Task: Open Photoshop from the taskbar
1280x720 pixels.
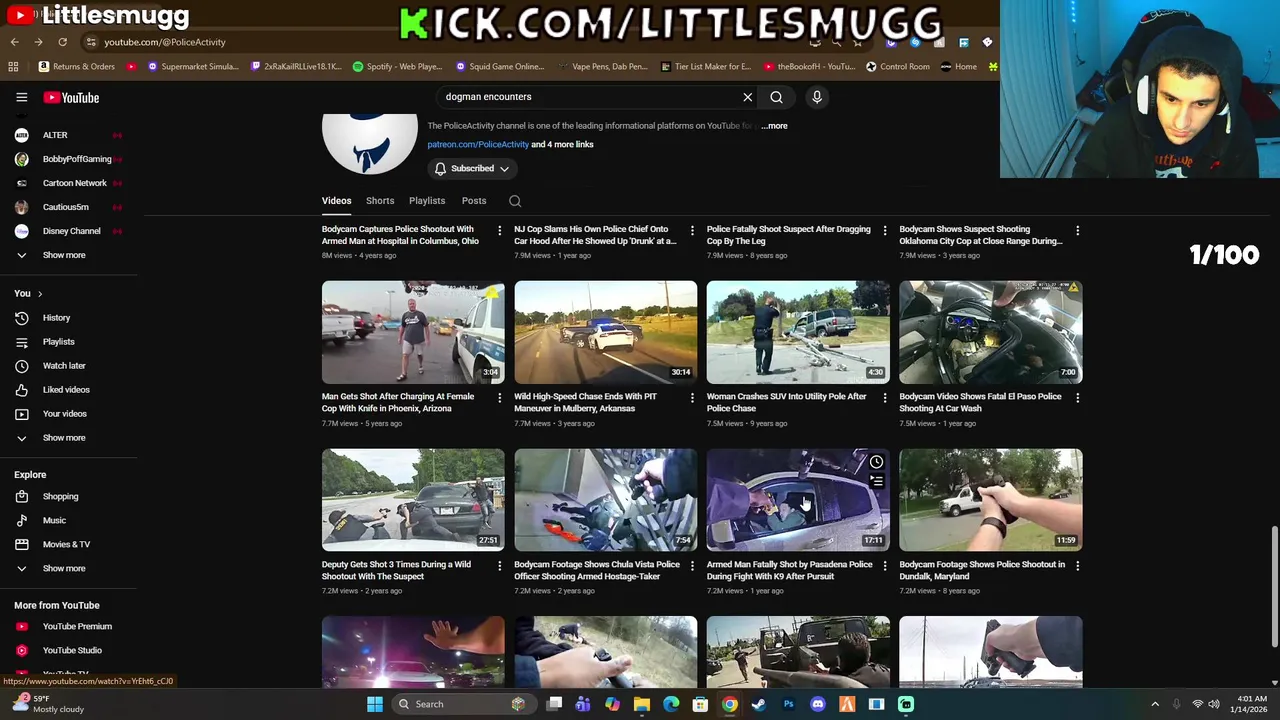Action: pyautogui.click(x=788, y=704)
